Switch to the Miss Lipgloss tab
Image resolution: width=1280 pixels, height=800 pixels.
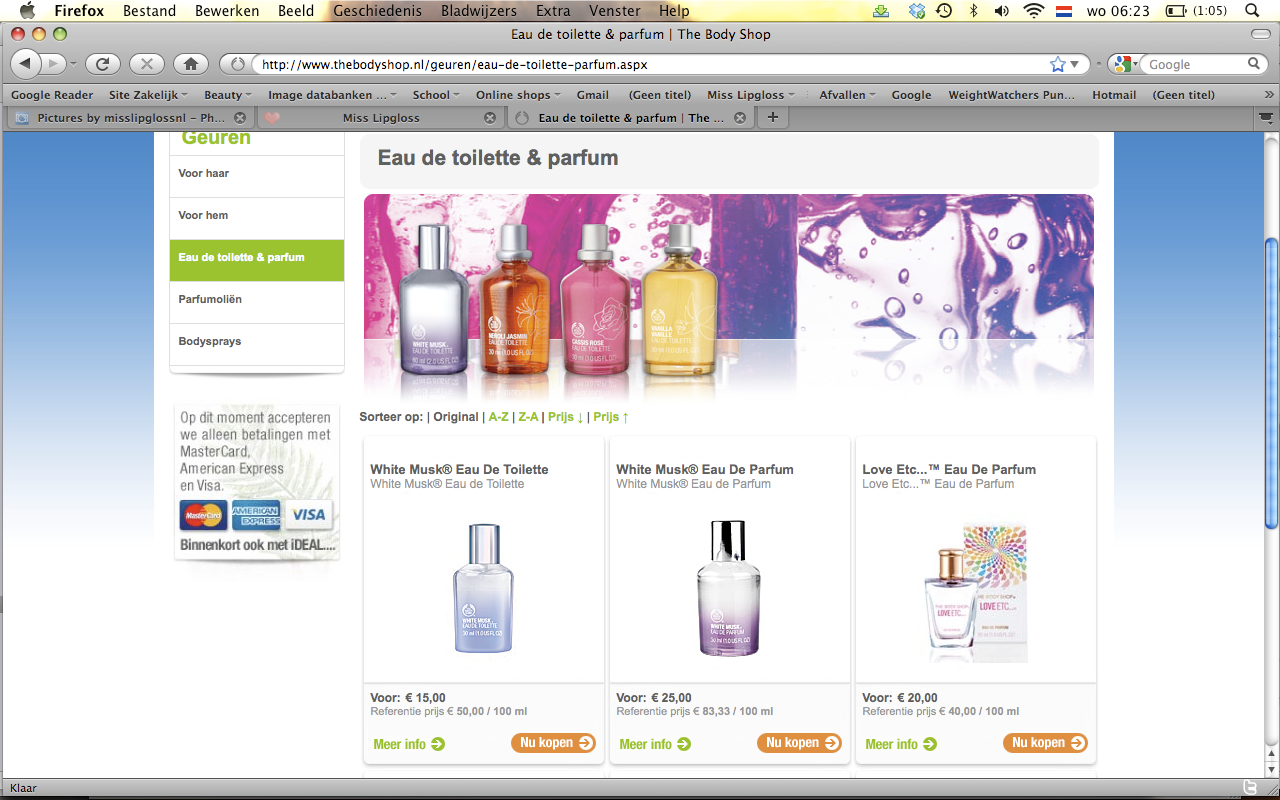point(381,118)
